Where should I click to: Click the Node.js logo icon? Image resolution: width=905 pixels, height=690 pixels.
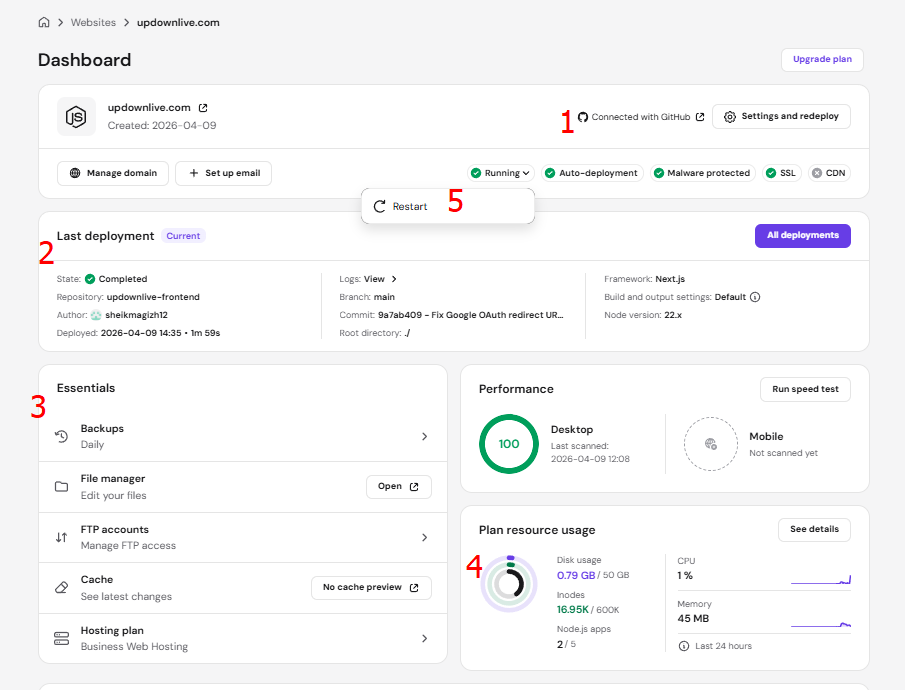[76, 117]
